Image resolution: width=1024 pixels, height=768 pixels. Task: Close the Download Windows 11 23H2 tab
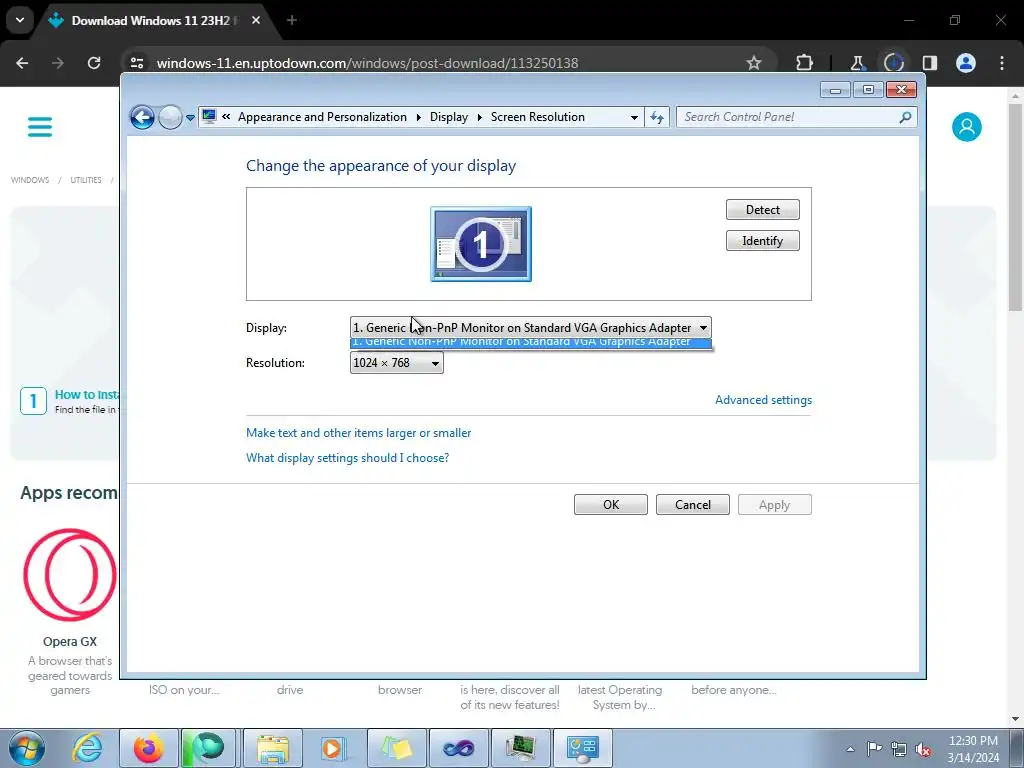coord(255,20)
